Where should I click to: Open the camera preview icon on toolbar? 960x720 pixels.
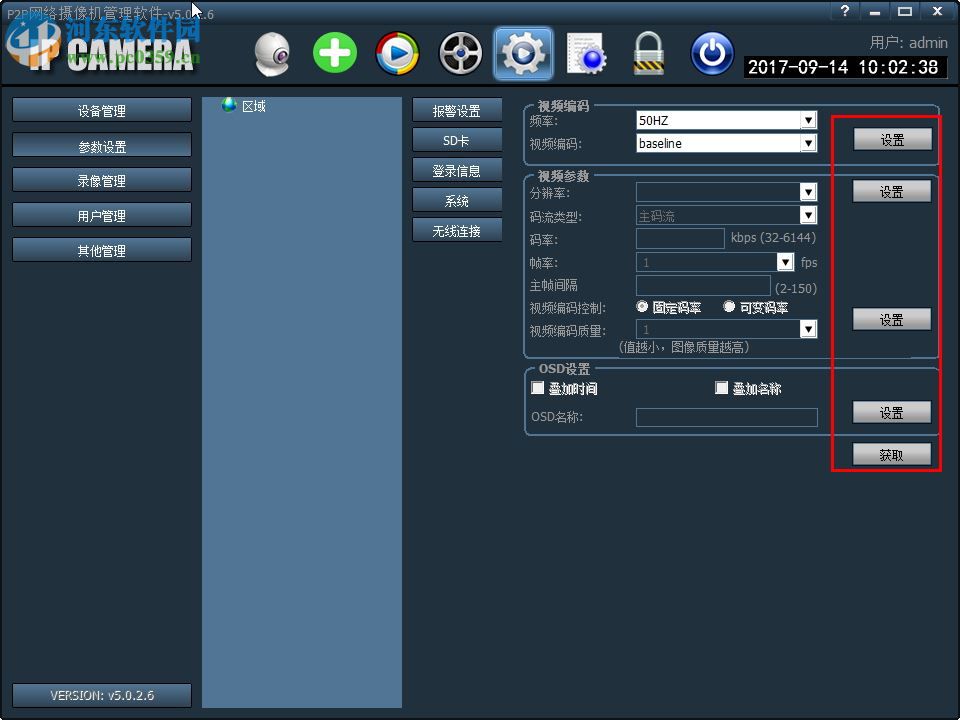coord(271,53)
